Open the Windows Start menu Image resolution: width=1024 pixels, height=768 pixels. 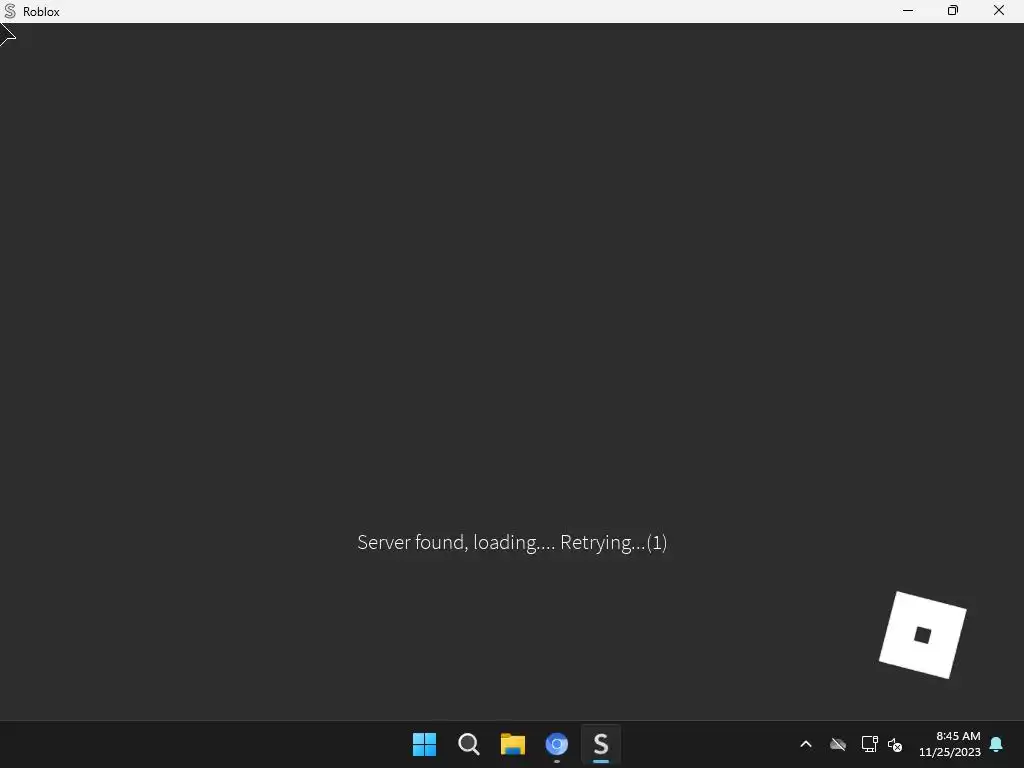[x=424, y=744]
